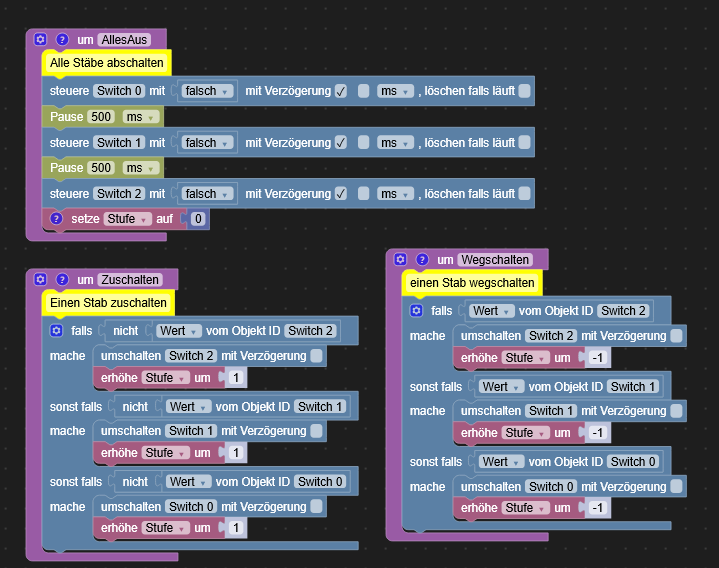Click the help icon on the setze Stufe block
The image size is (719, 568).
click(56, 218)
